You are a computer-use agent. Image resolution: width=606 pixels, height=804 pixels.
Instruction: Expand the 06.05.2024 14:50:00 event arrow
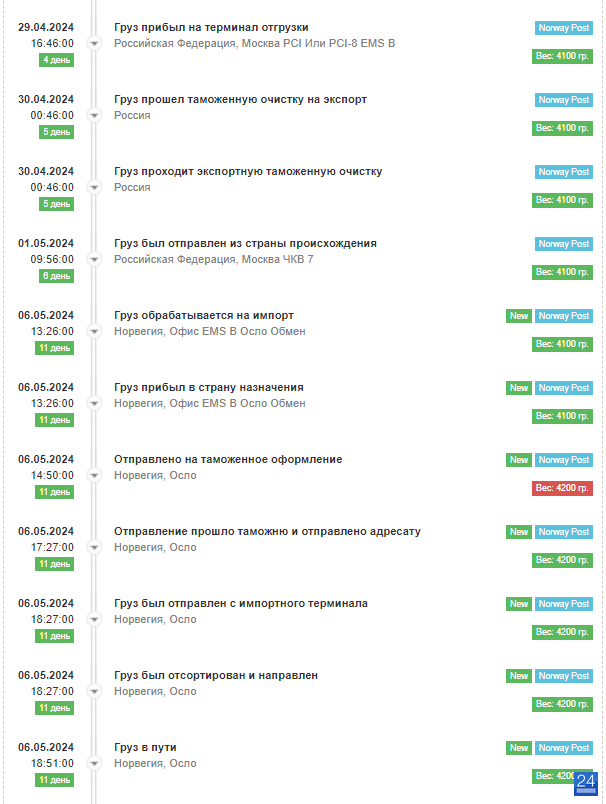coord(94,475)
